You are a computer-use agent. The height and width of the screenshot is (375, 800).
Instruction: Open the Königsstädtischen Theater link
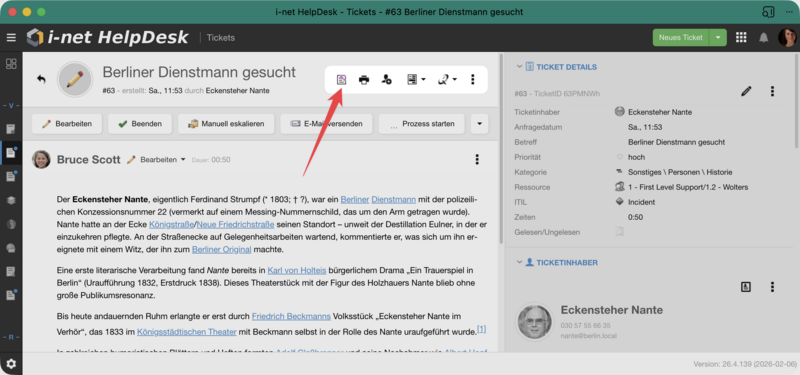pos(187,332)
